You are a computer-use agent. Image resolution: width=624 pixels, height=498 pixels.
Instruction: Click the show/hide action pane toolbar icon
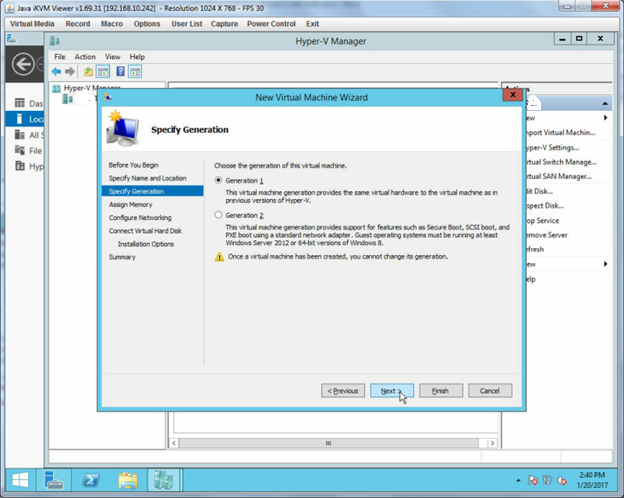click(x=135, y=72)
